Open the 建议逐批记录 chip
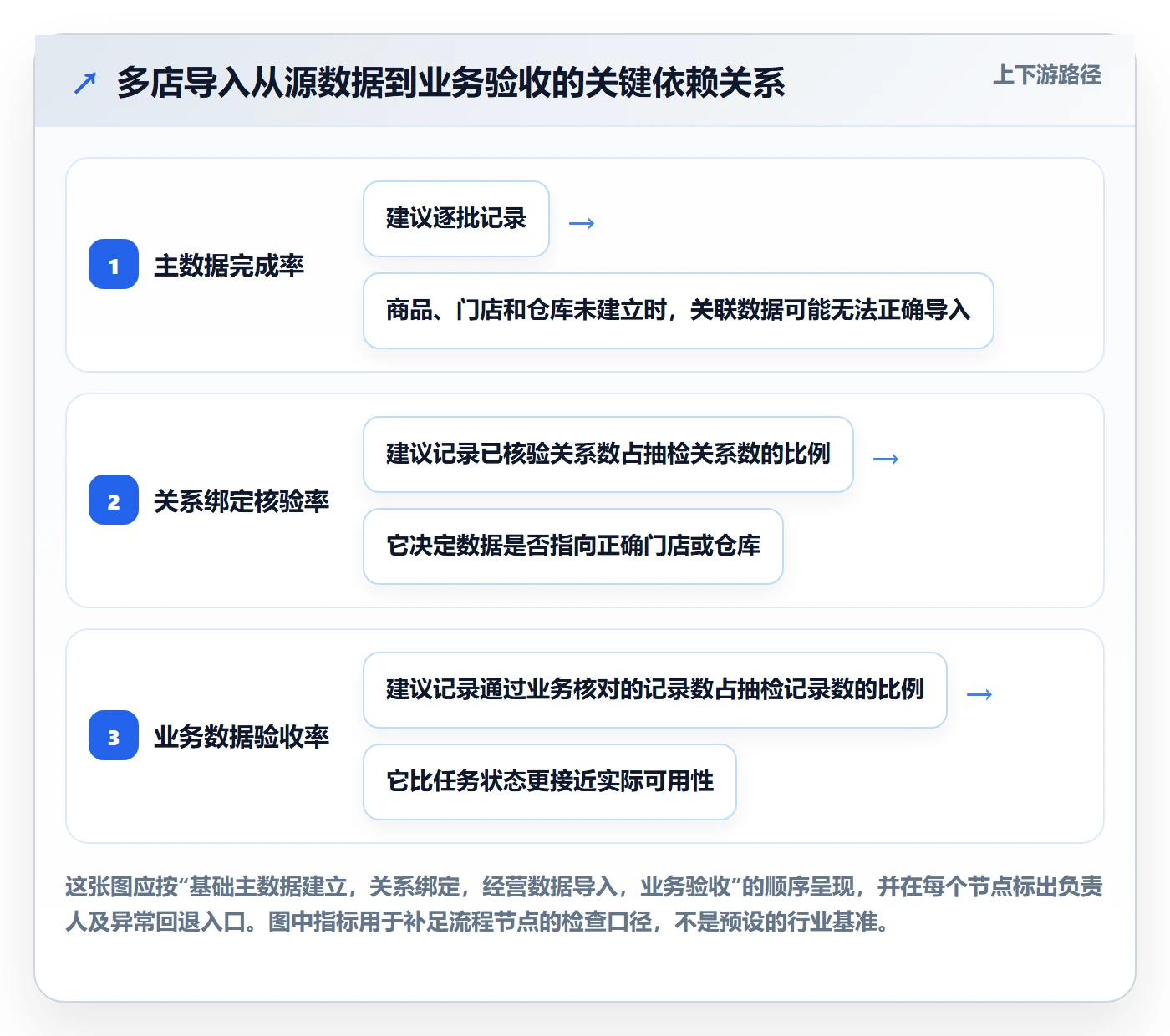 coord(456,219)
